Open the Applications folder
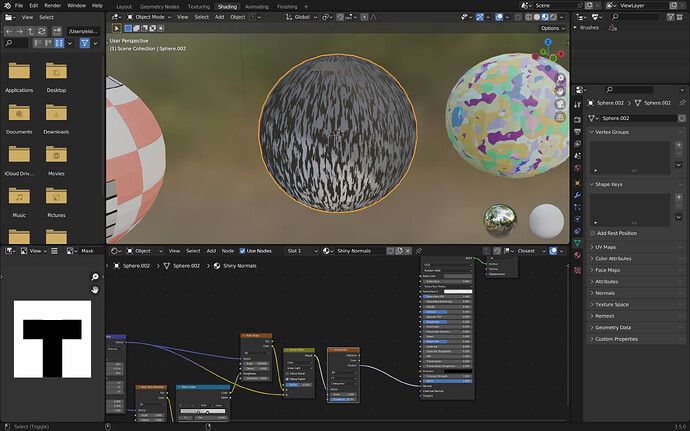 [19, 77]
